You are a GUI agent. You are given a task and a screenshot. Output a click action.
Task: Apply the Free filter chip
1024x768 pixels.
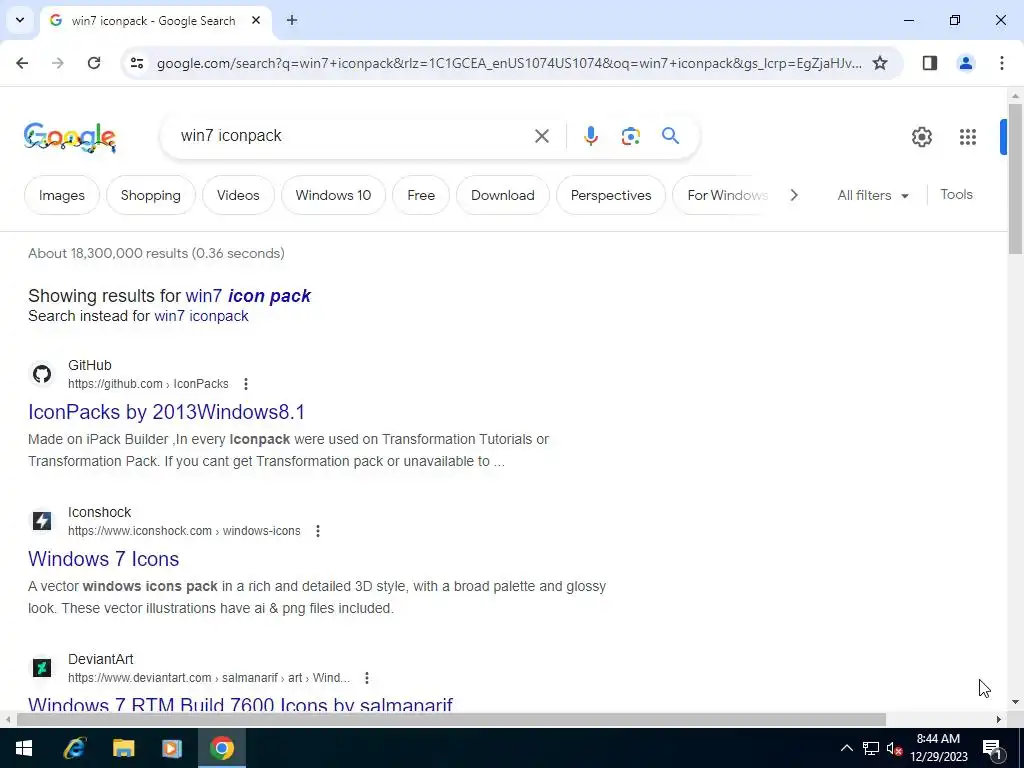[x=421, y=195]
